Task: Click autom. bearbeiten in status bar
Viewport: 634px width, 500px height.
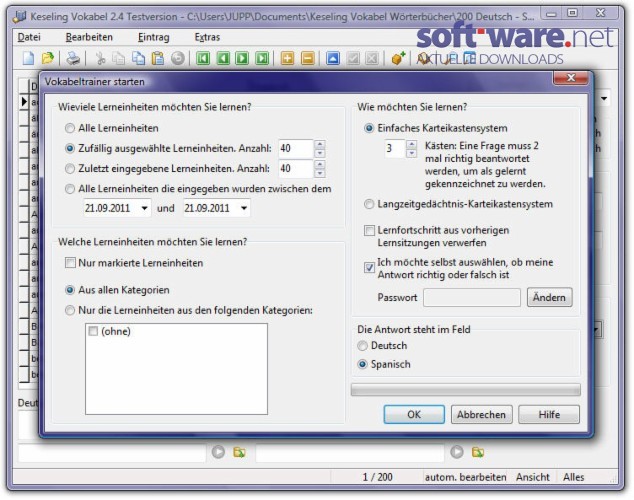Action: coord(465,477)
